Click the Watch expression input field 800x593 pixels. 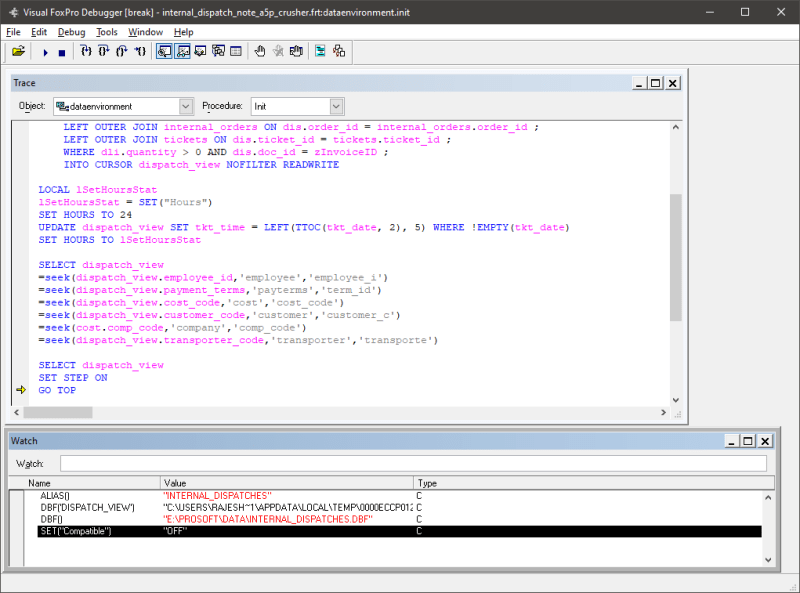coord(413,463)
